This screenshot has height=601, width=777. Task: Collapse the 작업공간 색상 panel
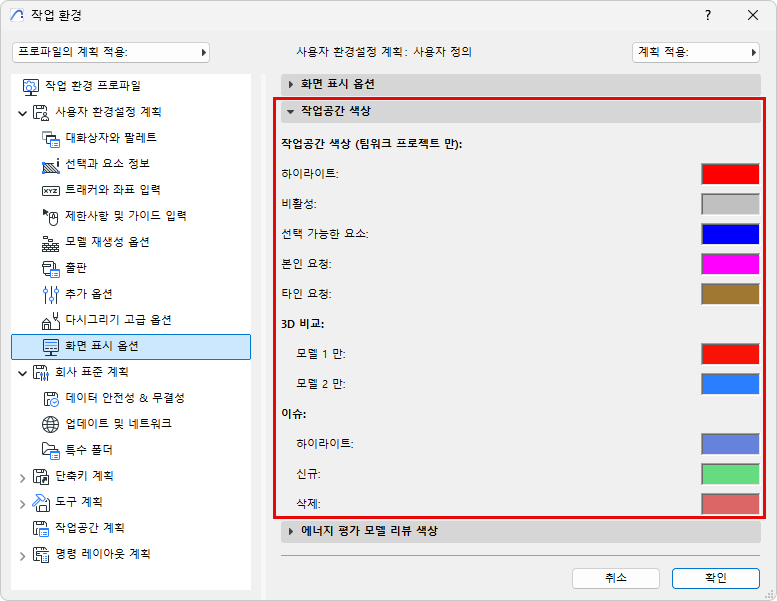(520, 111)
